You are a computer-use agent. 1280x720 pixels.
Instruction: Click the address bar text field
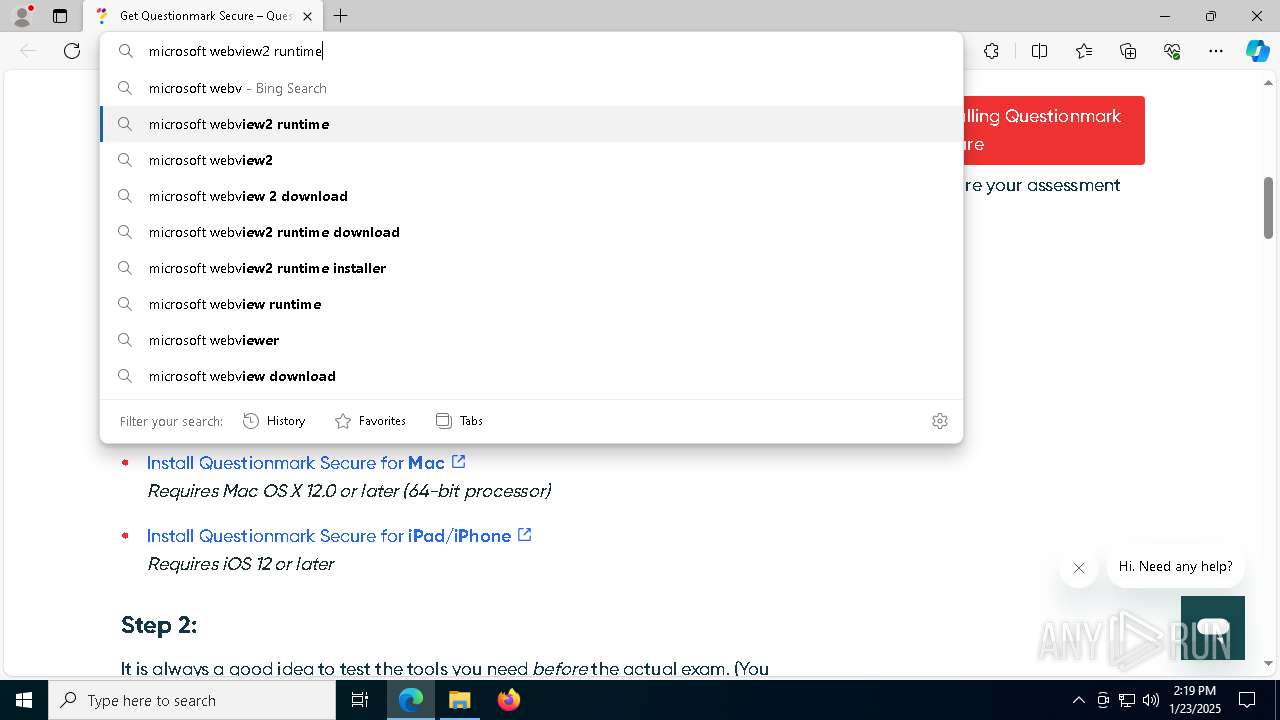tap(531, 51)
